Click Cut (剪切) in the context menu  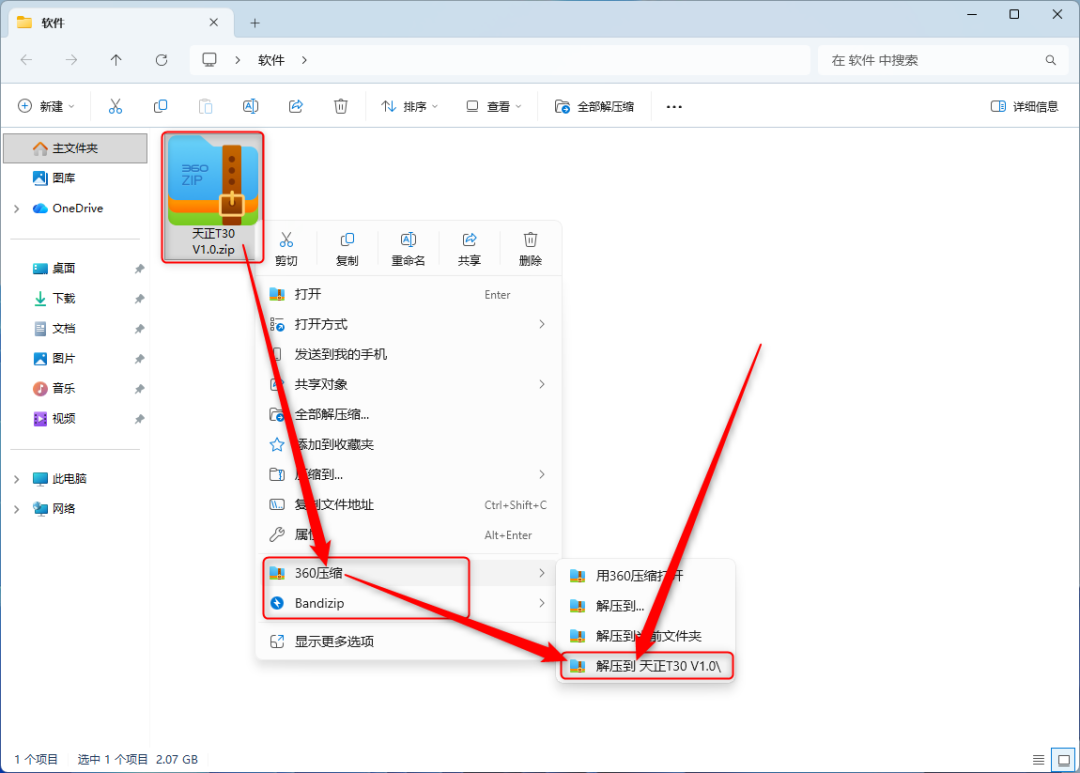286,249
